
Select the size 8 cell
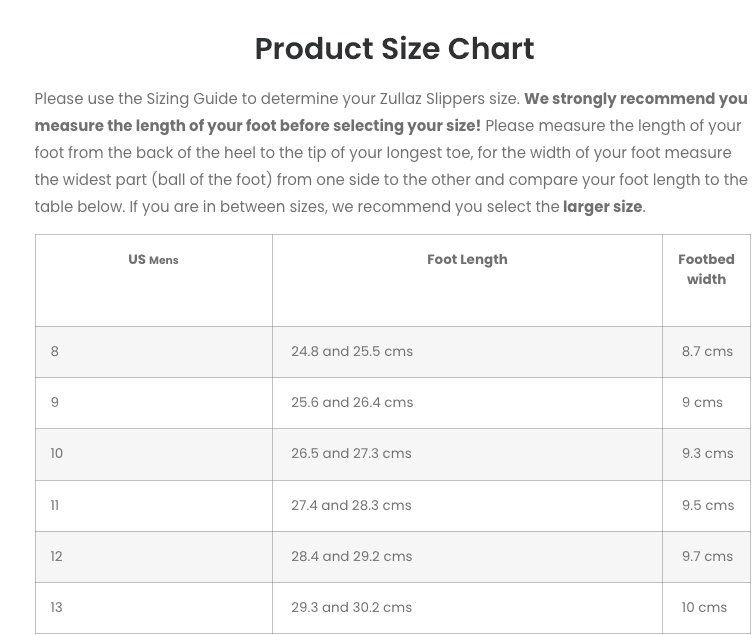[55, 352]
